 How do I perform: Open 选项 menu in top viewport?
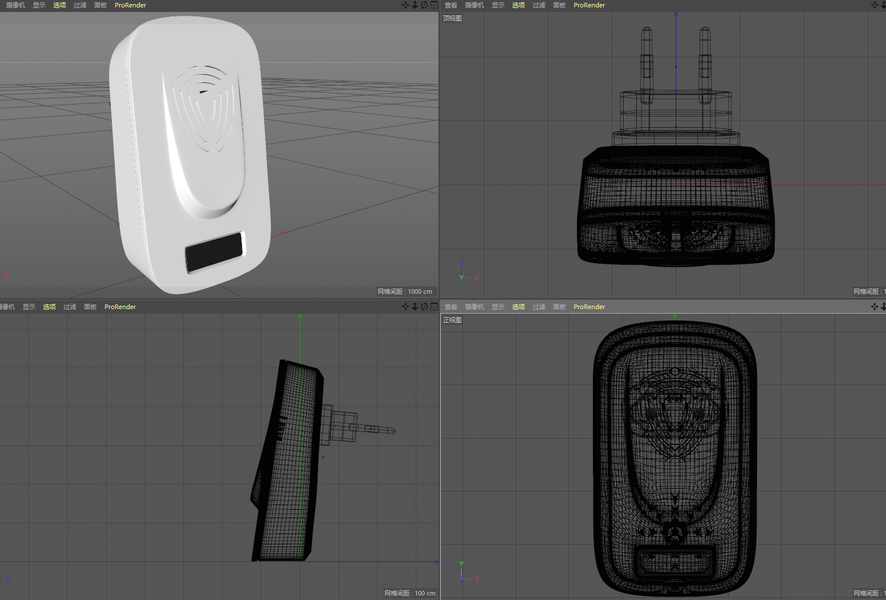(x=518, y=5)
